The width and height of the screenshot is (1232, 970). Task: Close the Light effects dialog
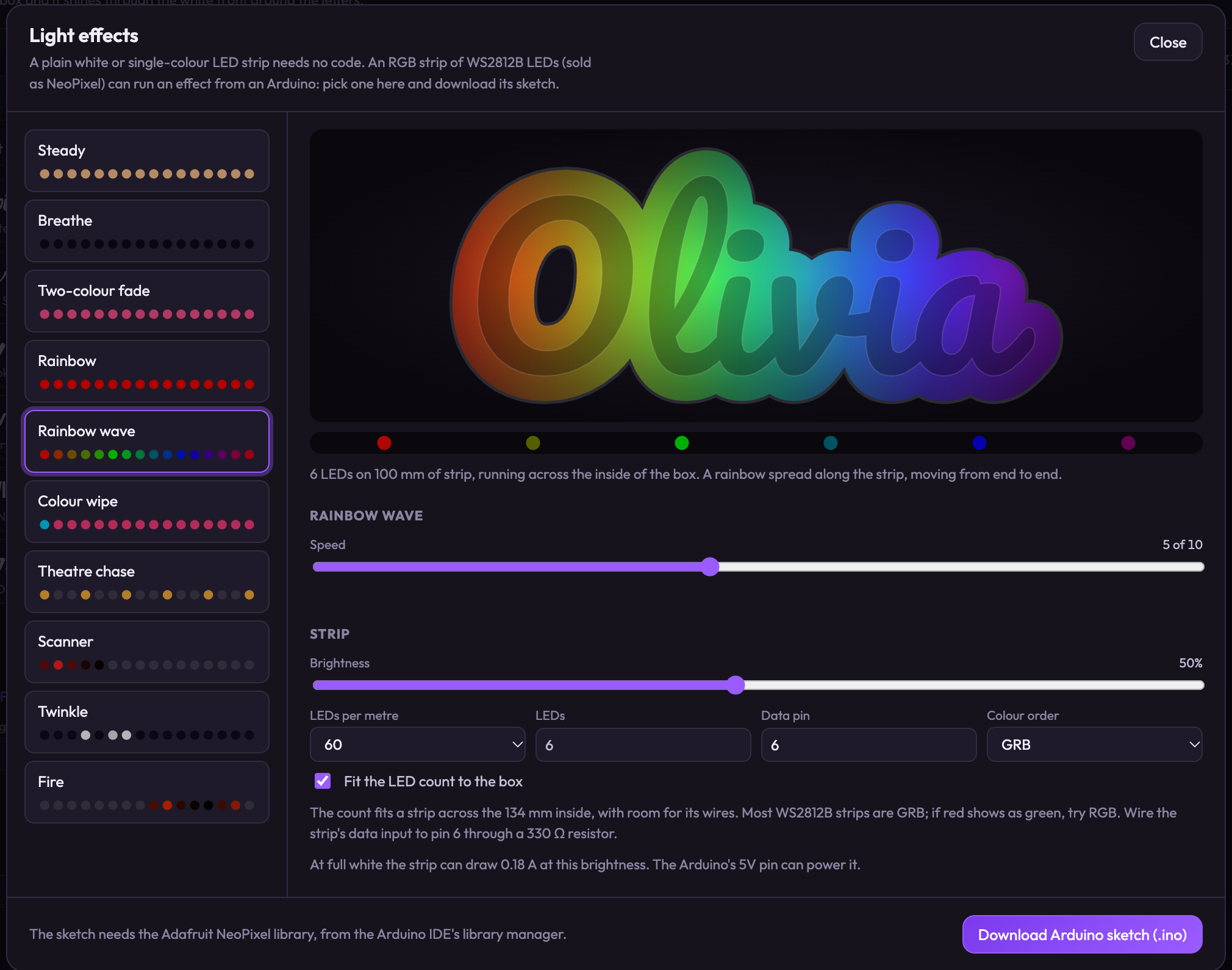(1168, 42)
